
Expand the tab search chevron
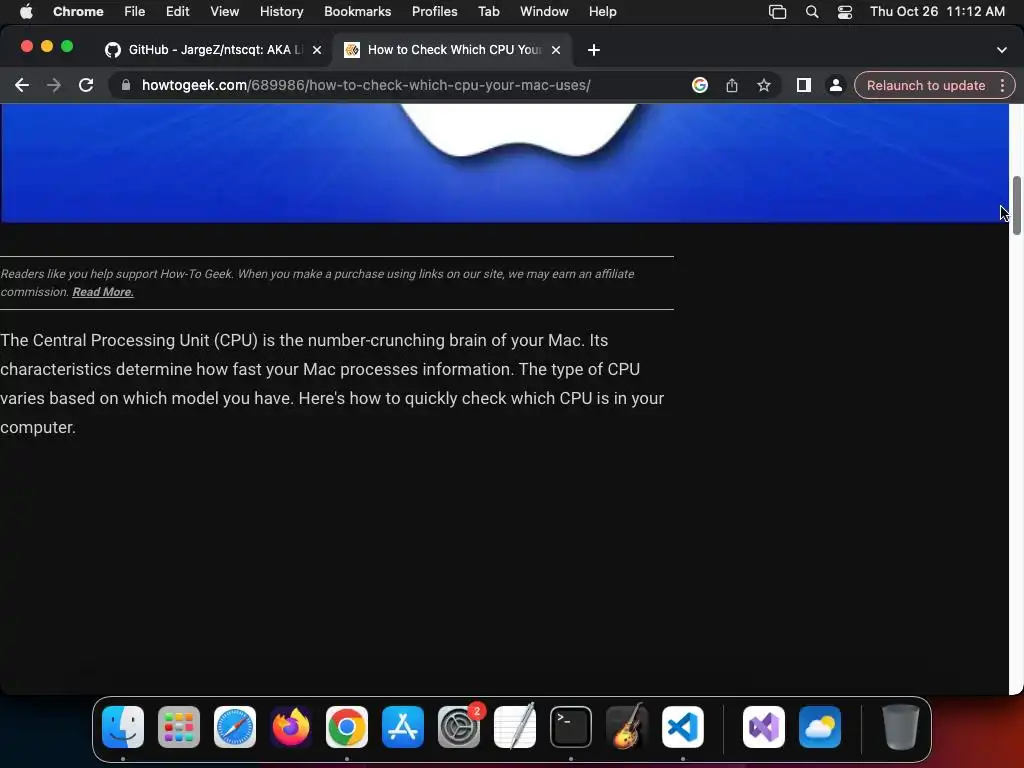pos(1001,50)
